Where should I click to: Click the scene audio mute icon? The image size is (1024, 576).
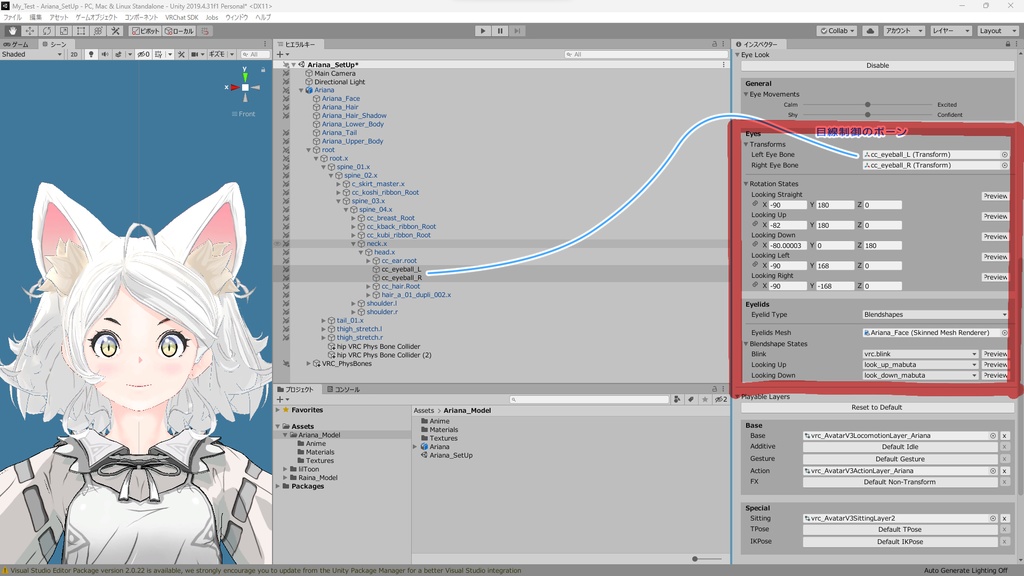click(x=105, y=52)
